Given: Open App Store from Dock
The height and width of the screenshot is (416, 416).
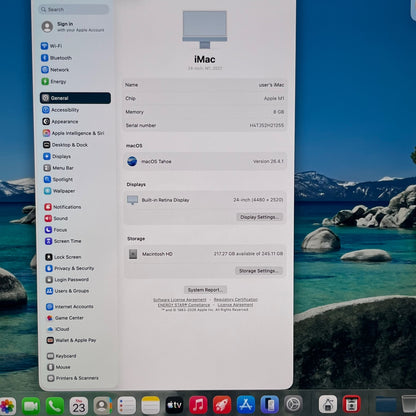Looking at the screenshot, I should coord(246,405).
